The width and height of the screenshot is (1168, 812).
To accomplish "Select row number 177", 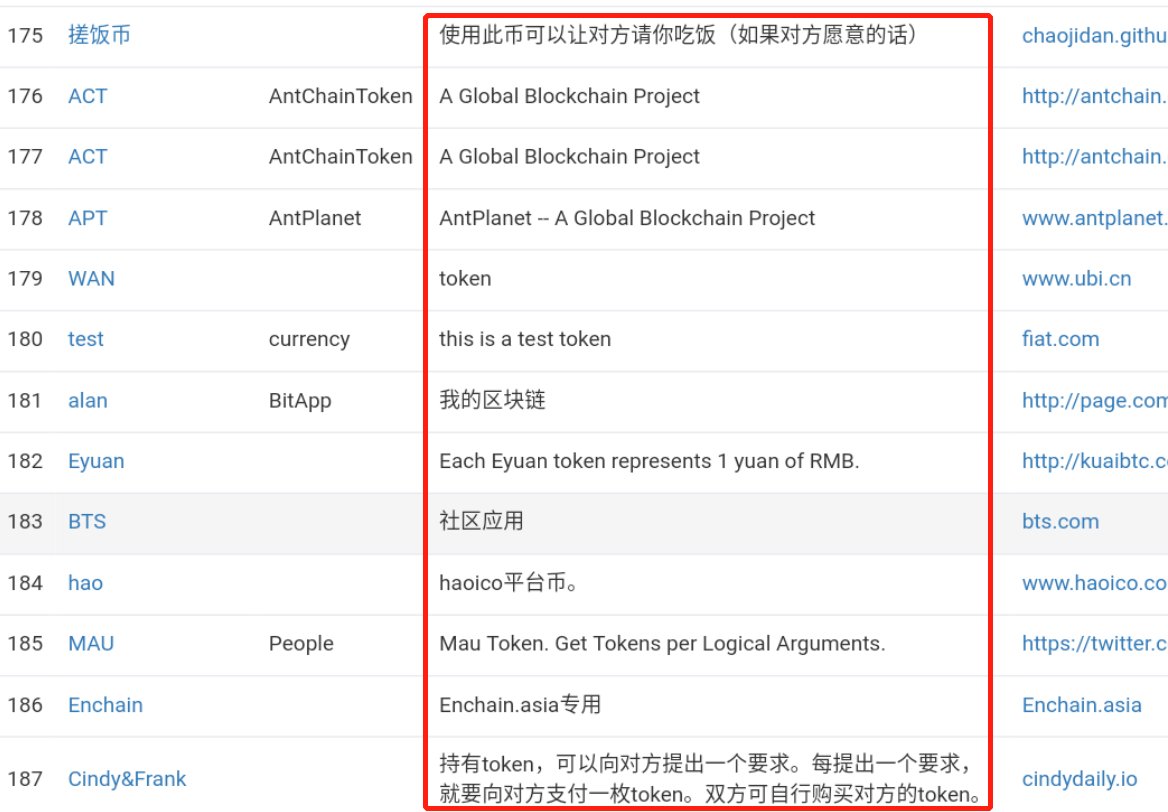I will pyautogui.click(x=25, y=156).
